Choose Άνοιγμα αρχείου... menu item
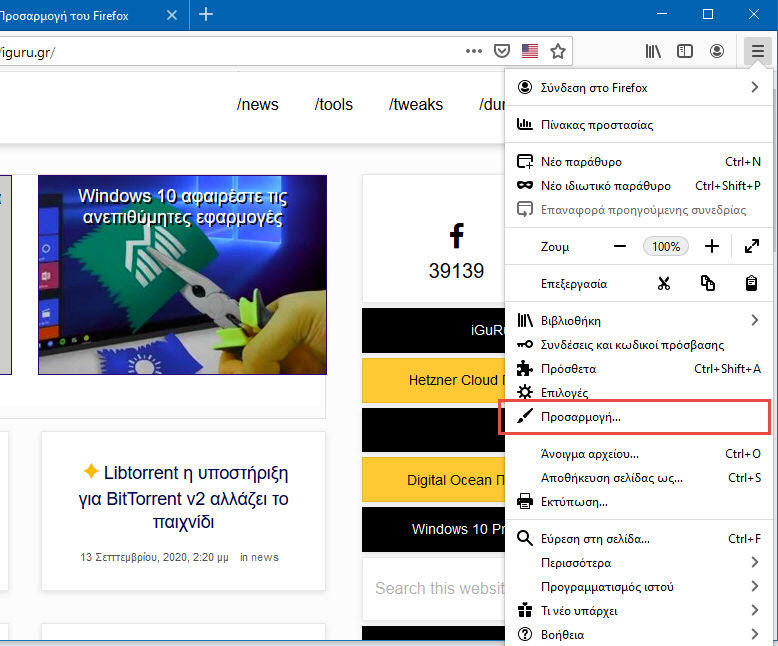Image resolution: width=778 pixels, height=646 pixels. (638, 454)
